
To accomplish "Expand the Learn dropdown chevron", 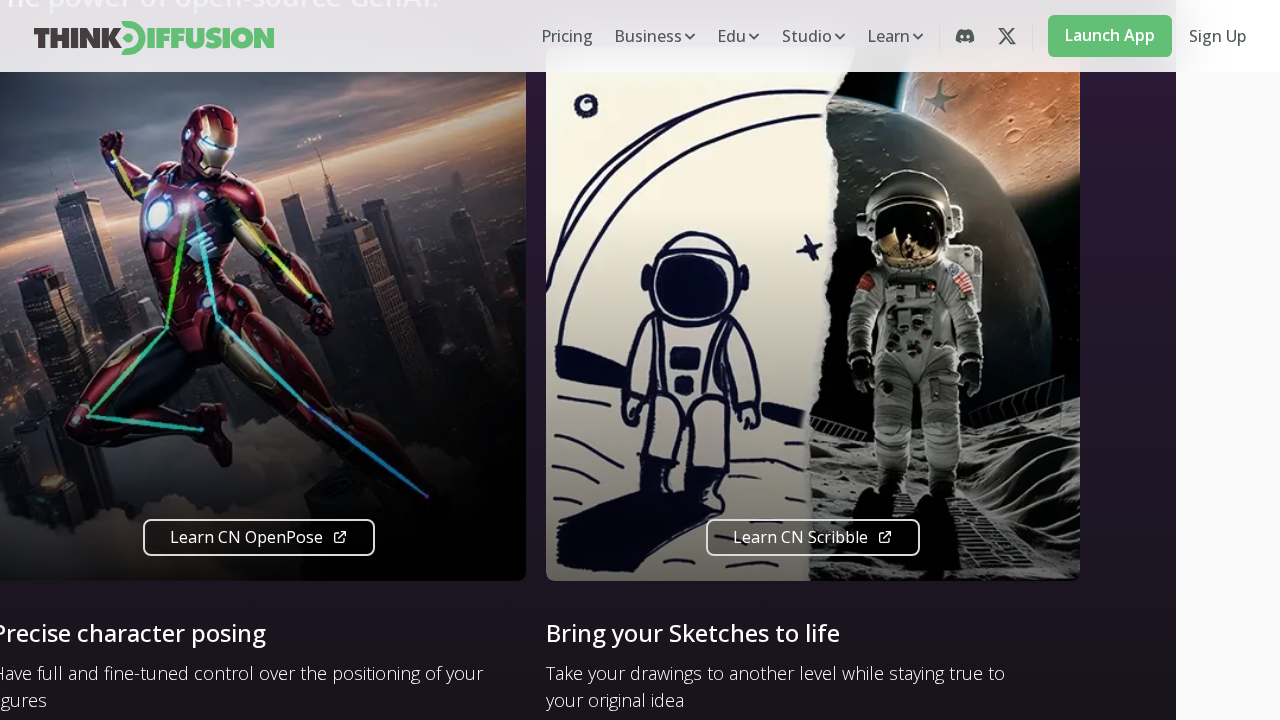I will (918, 37).
